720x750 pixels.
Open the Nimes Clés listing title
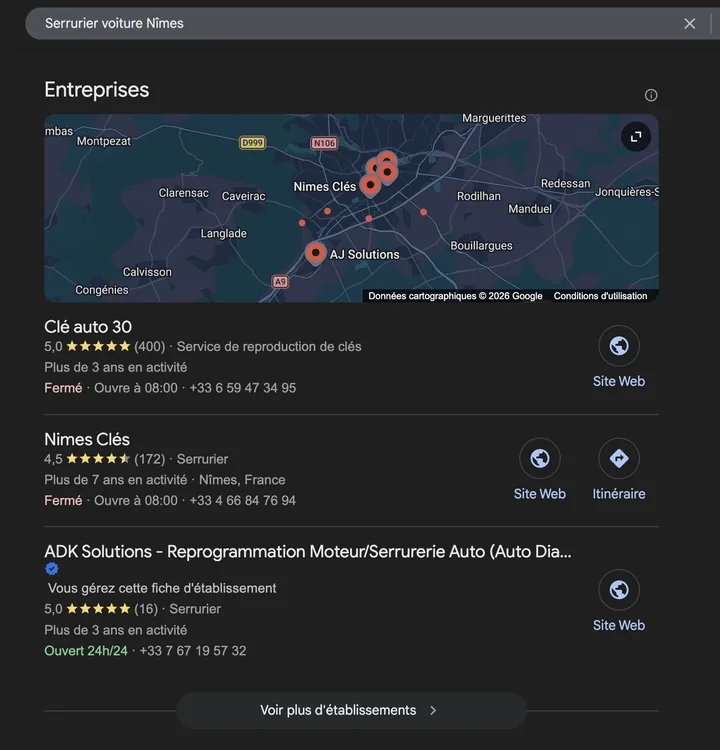87,439
